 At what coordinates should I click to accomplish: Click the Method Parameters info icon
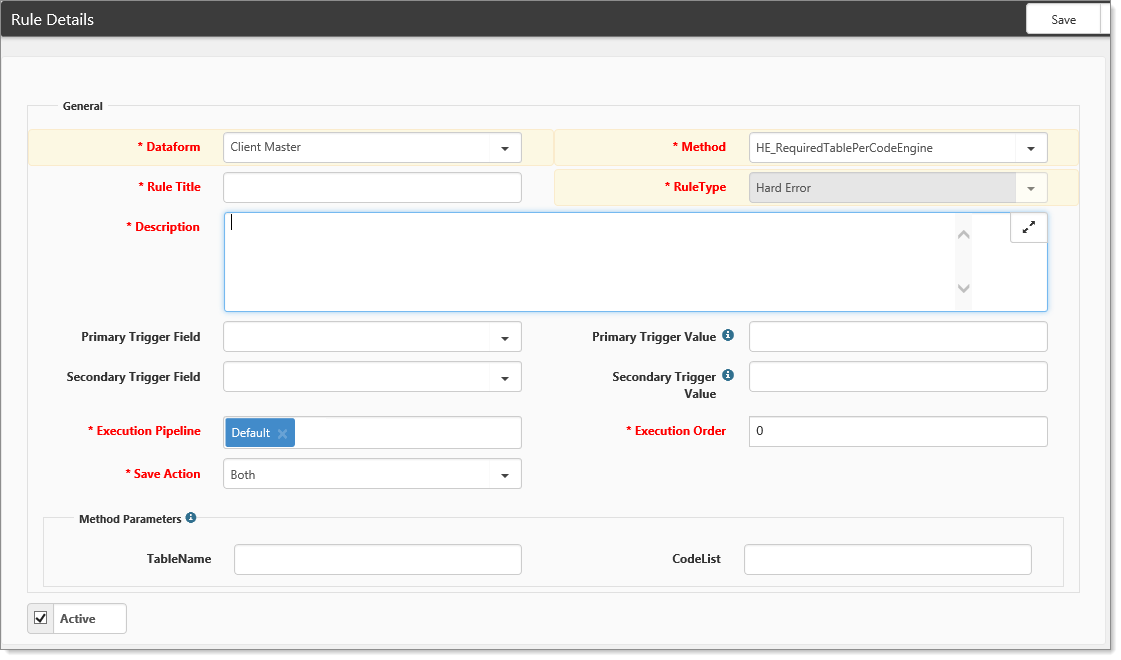click(191, 518)
